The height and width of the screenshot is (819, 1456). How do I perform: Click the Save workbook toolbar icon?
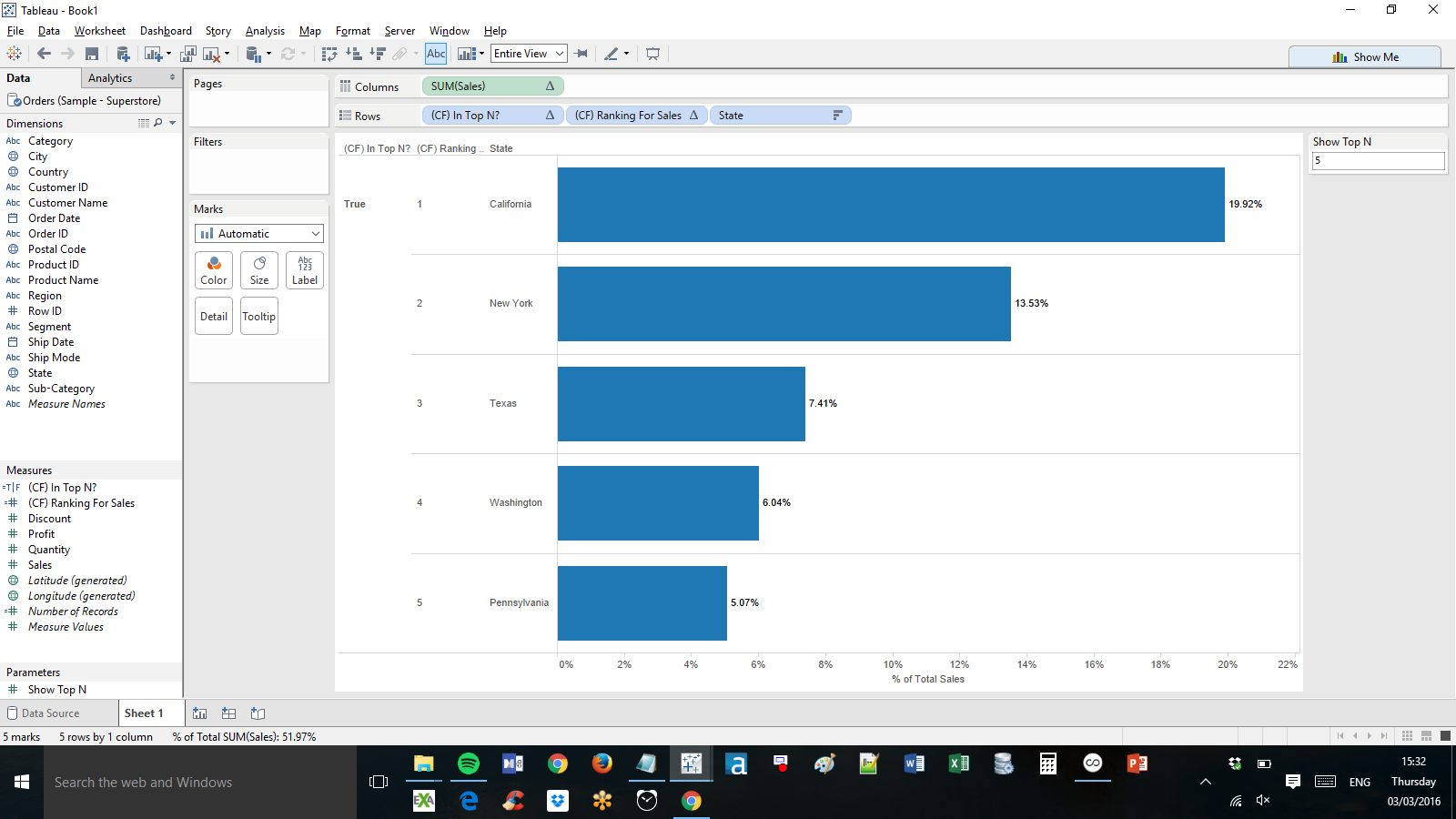[92, 55]
